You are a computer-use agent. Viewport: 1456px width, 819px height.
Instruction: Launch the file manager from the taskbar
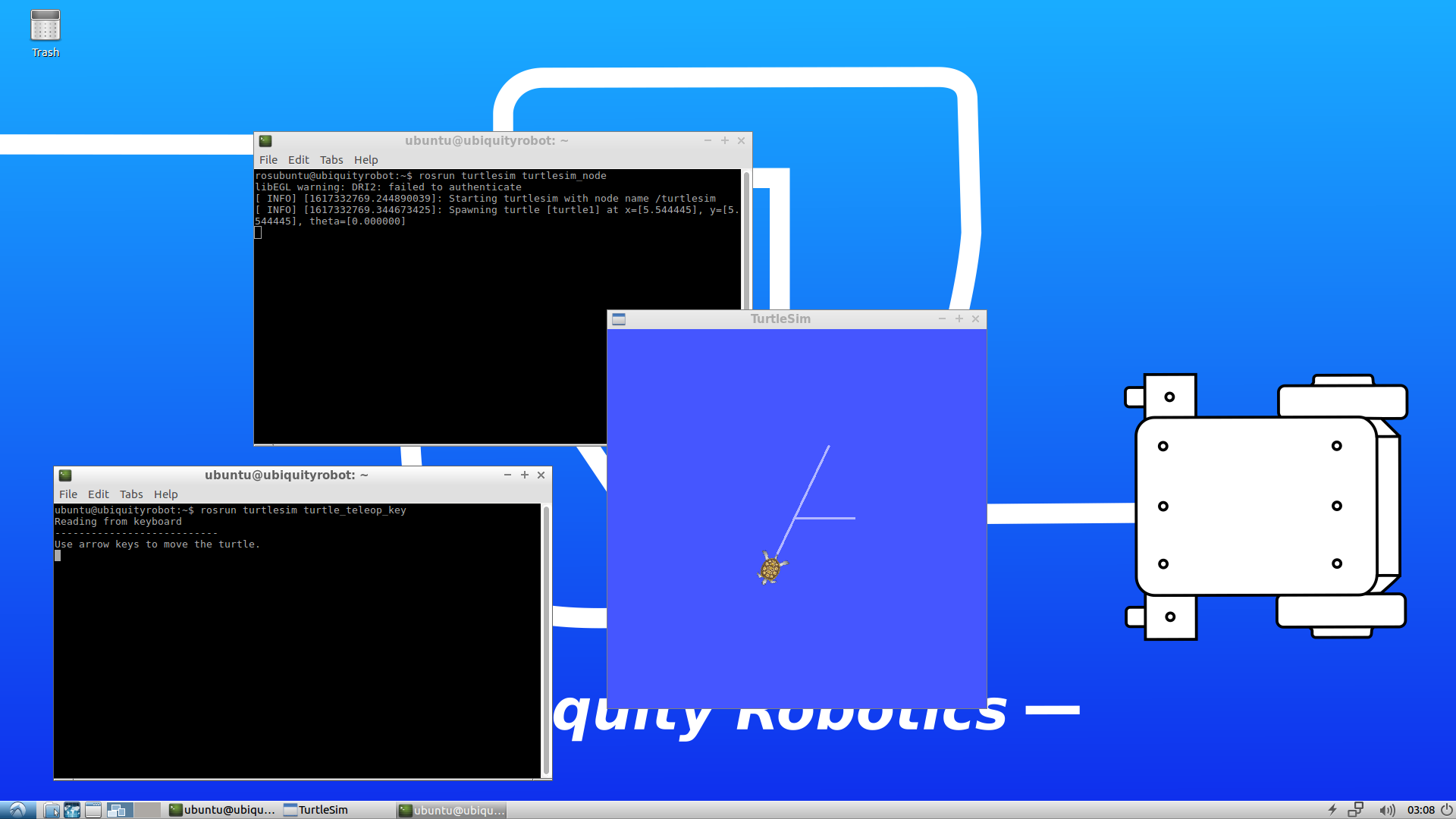(x=52, y=810)
